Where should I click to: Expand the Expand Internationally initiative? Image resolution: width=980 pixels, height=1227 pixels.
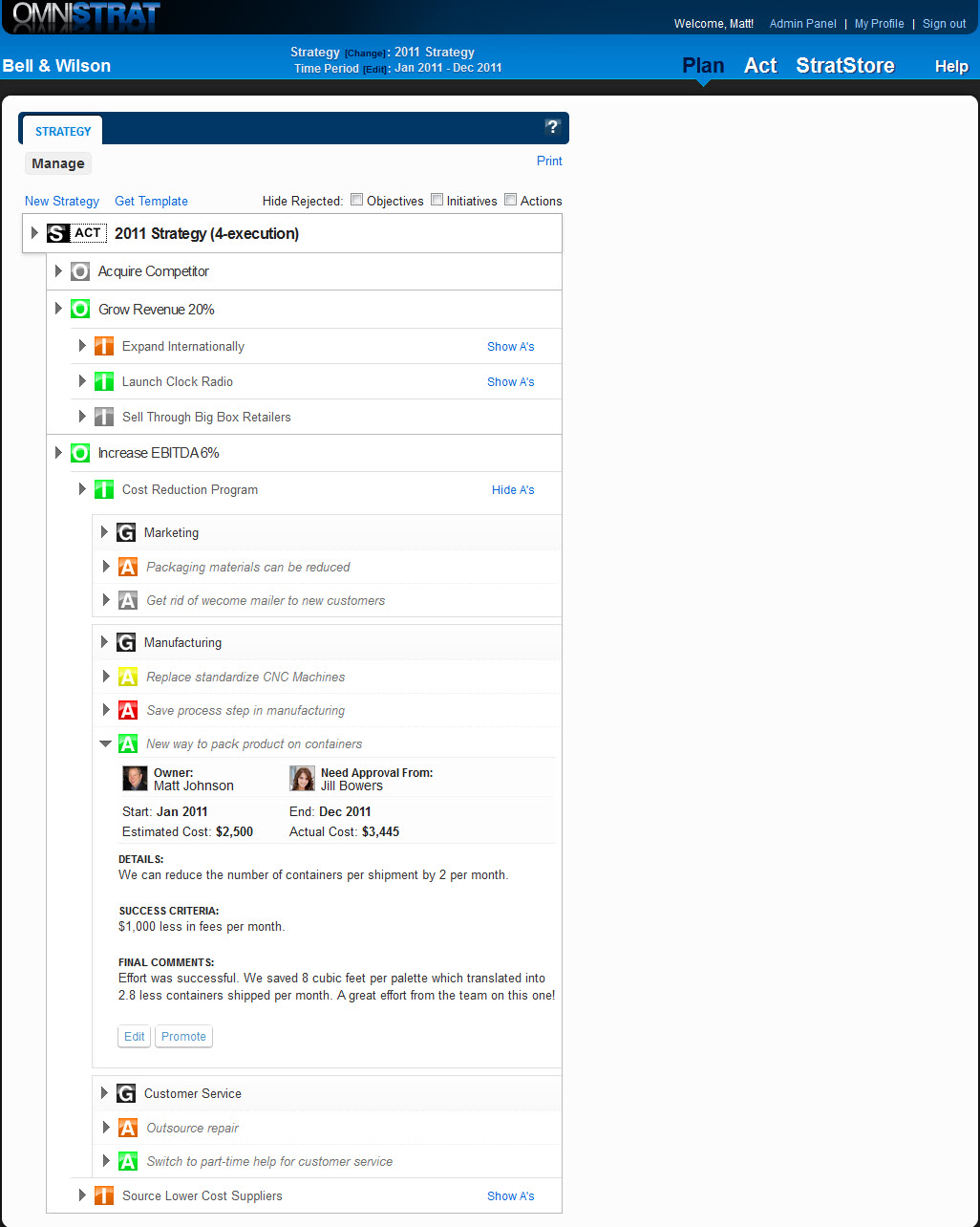pyautogui.click(x=82, y=347)
